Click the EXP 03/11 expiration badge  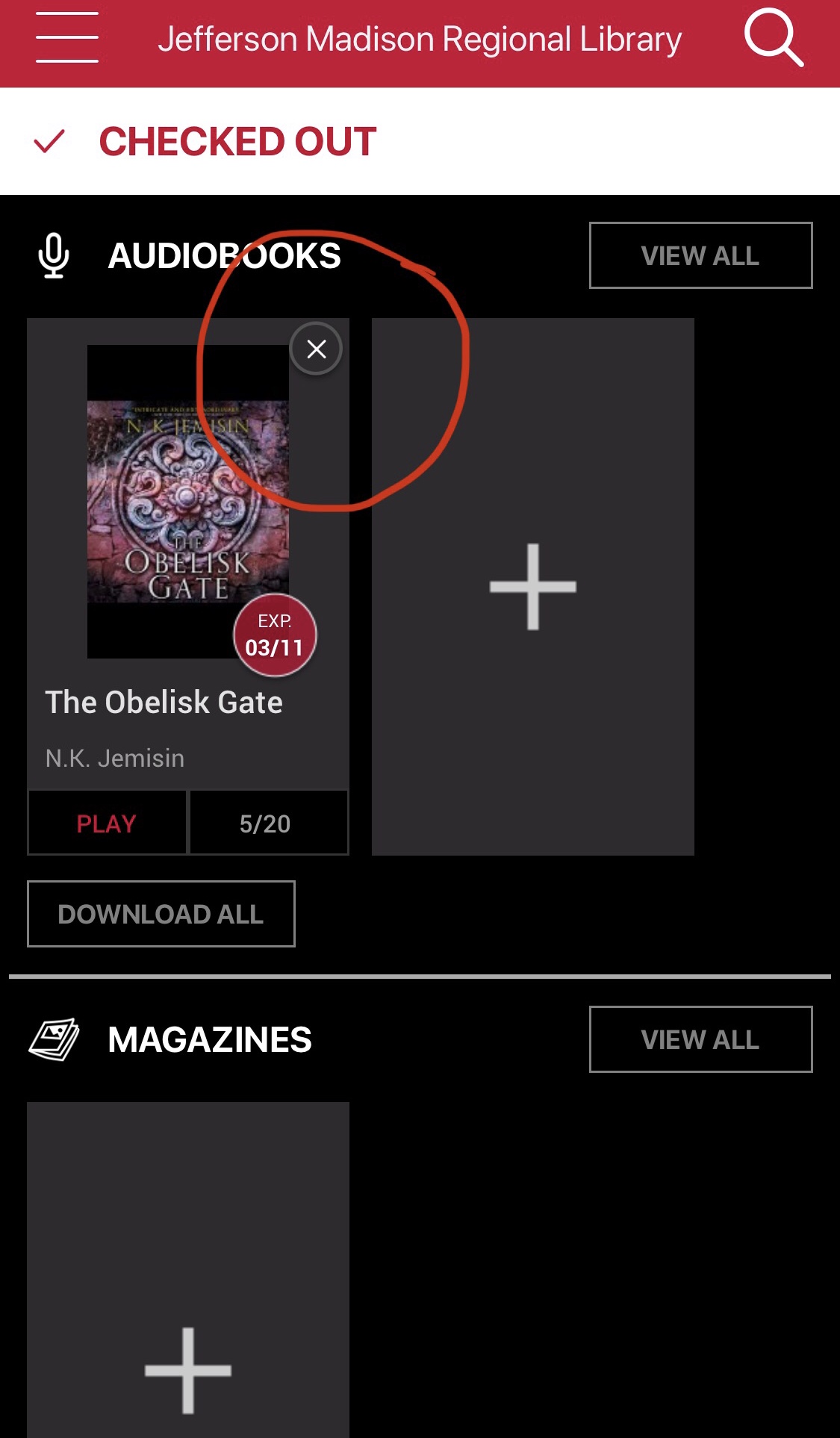pyautogui.click(x=275, y=635)
